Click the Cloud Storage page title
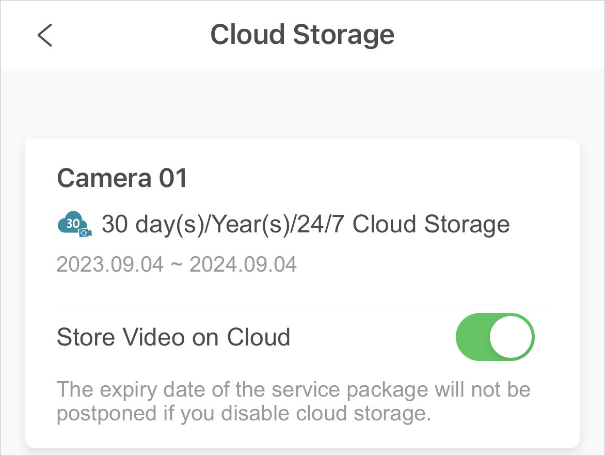Screen dimensions: 605x456 point(302,35)
